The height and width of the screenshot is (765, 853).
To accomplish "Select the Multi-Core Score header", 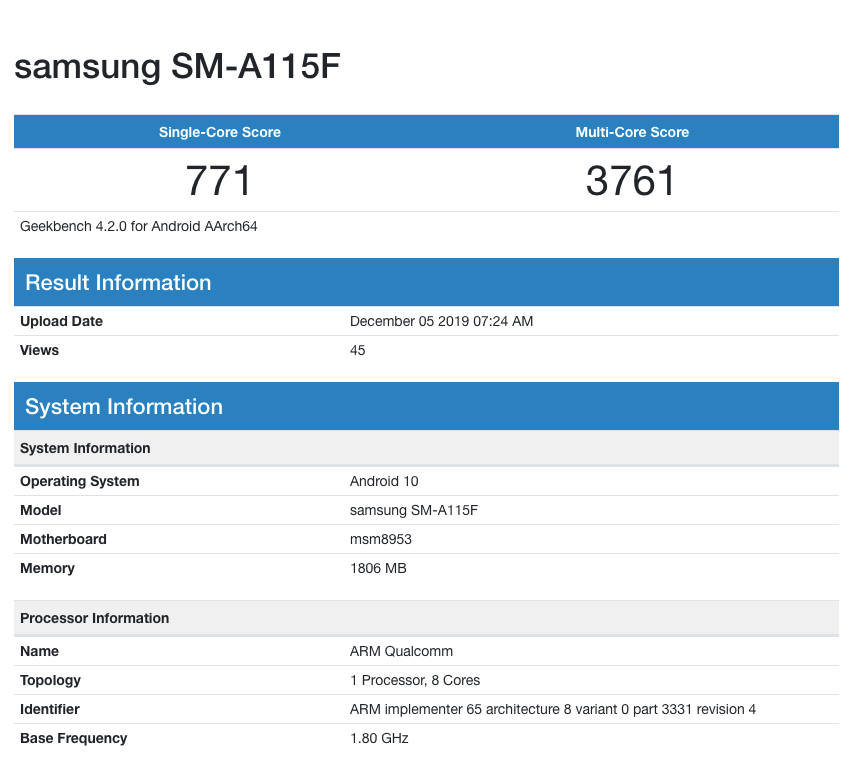I will [632, 132].
